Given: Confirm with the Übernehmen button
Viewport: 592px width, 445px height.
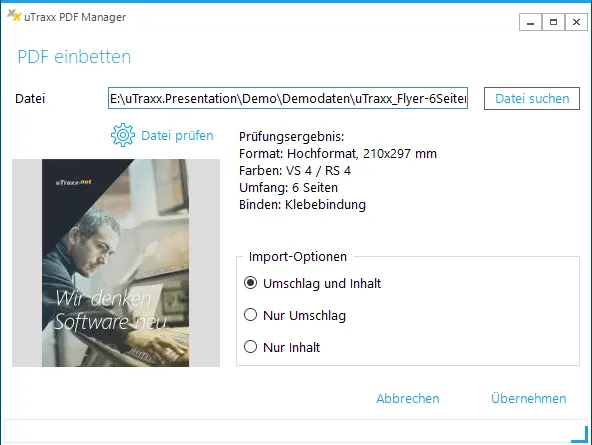Looking at the screenshot, I should [x=529, y=398].
